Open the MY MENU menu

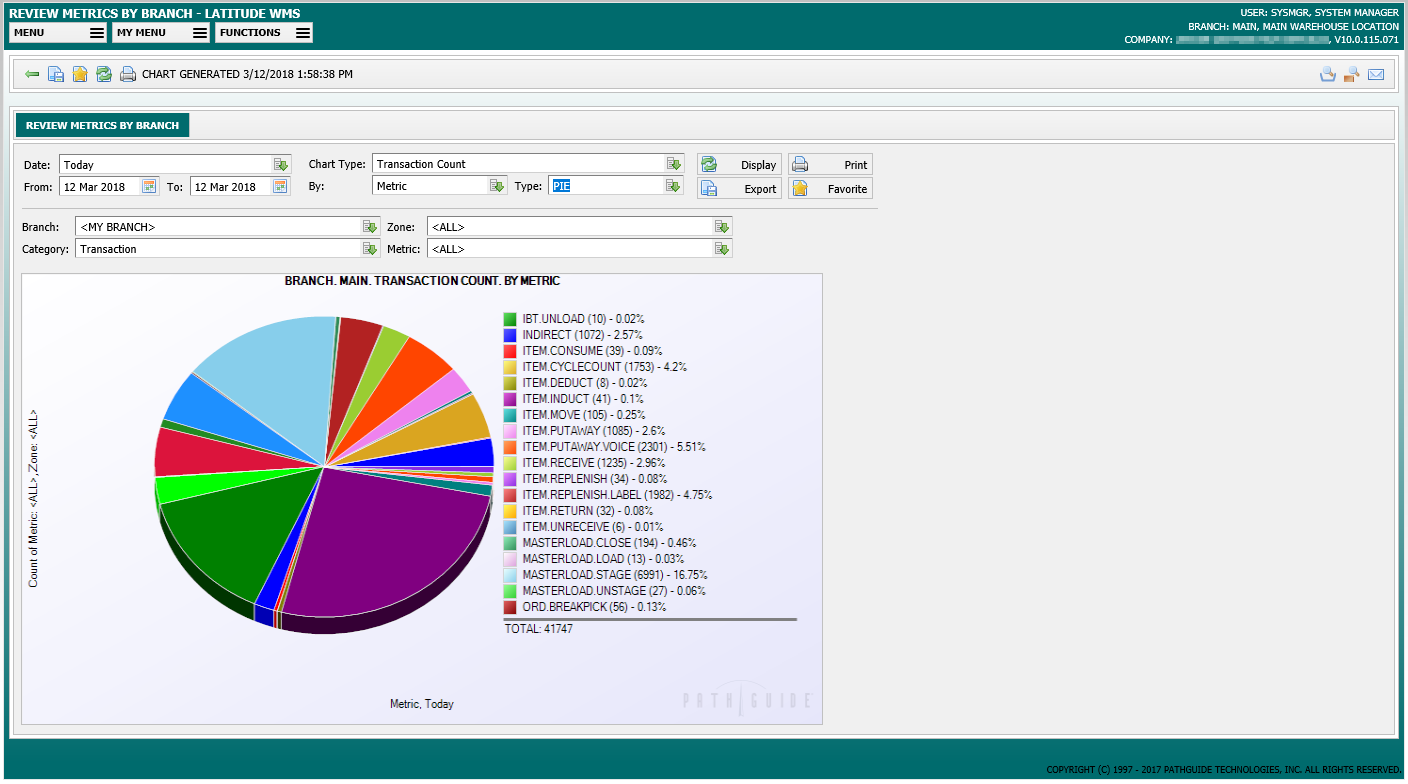[160, 33]
